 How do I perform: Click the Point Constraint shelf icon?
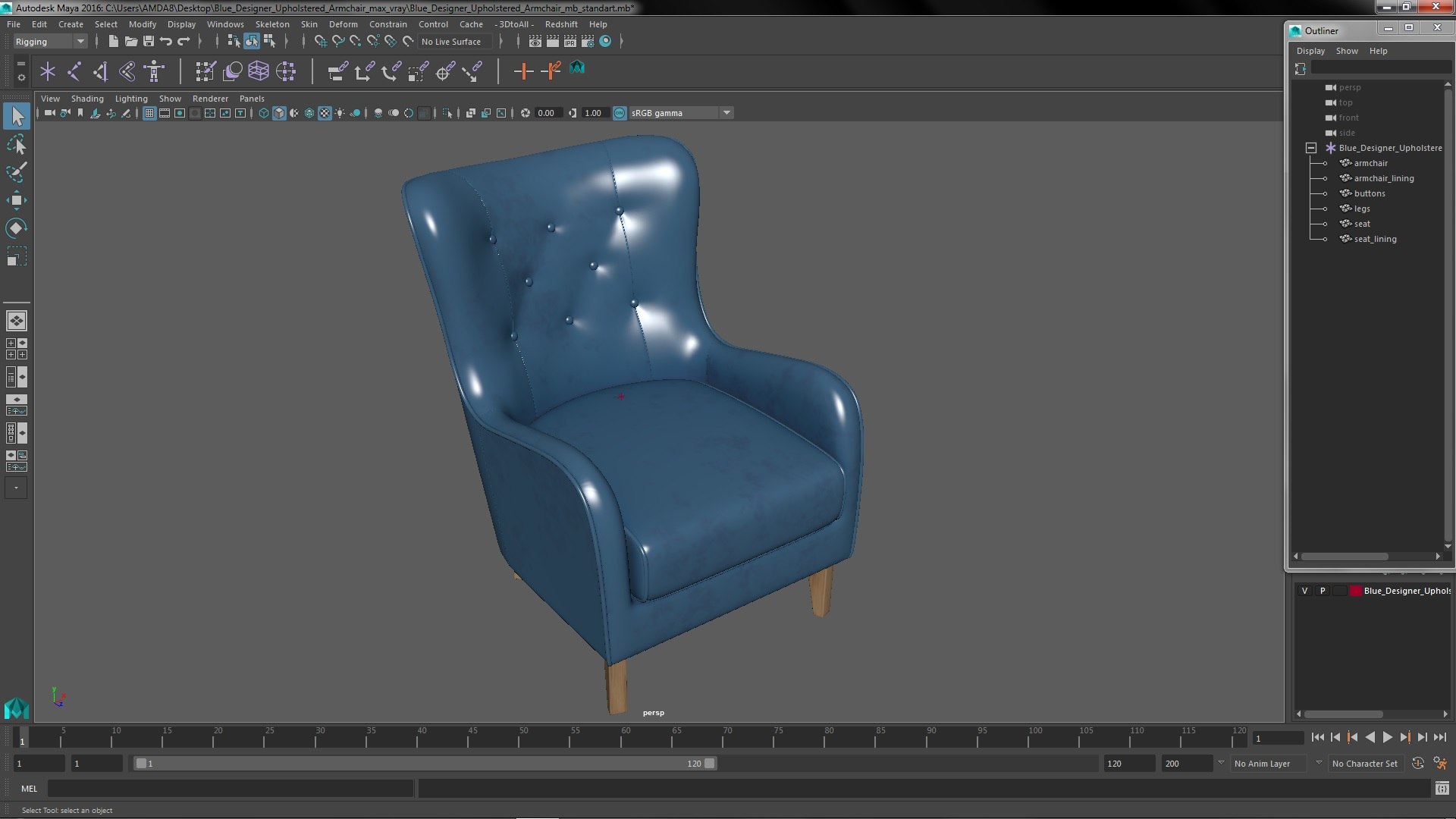click(x=364, y=72)
